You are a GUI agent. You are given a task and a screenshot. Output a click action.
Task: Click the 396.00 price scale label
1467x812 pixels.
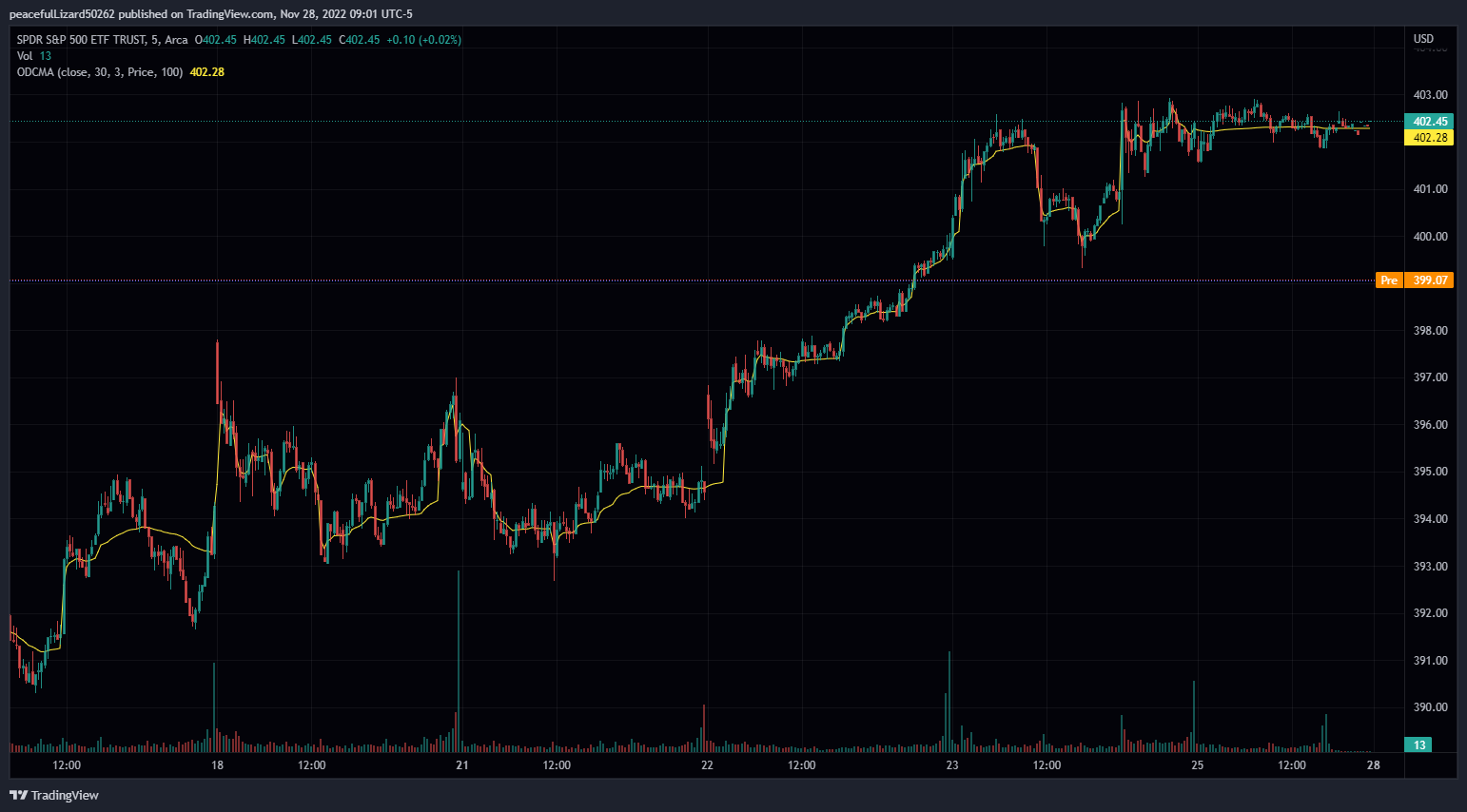tap(1430, 425)
